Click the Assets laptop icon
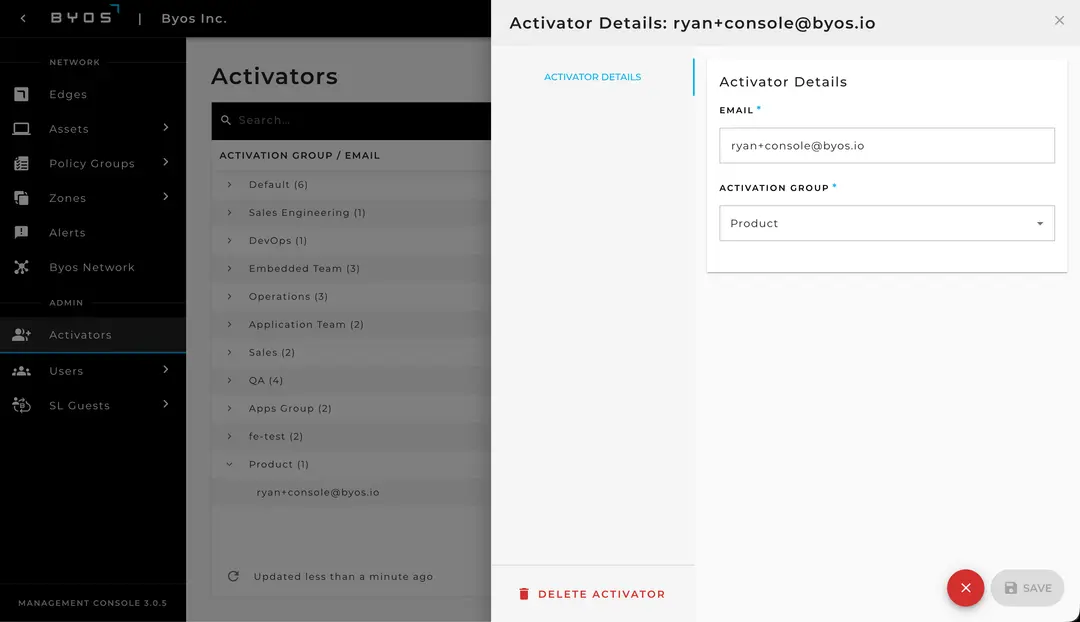The height and width of the screenshot is (622, 1080). tap(21, 129)
